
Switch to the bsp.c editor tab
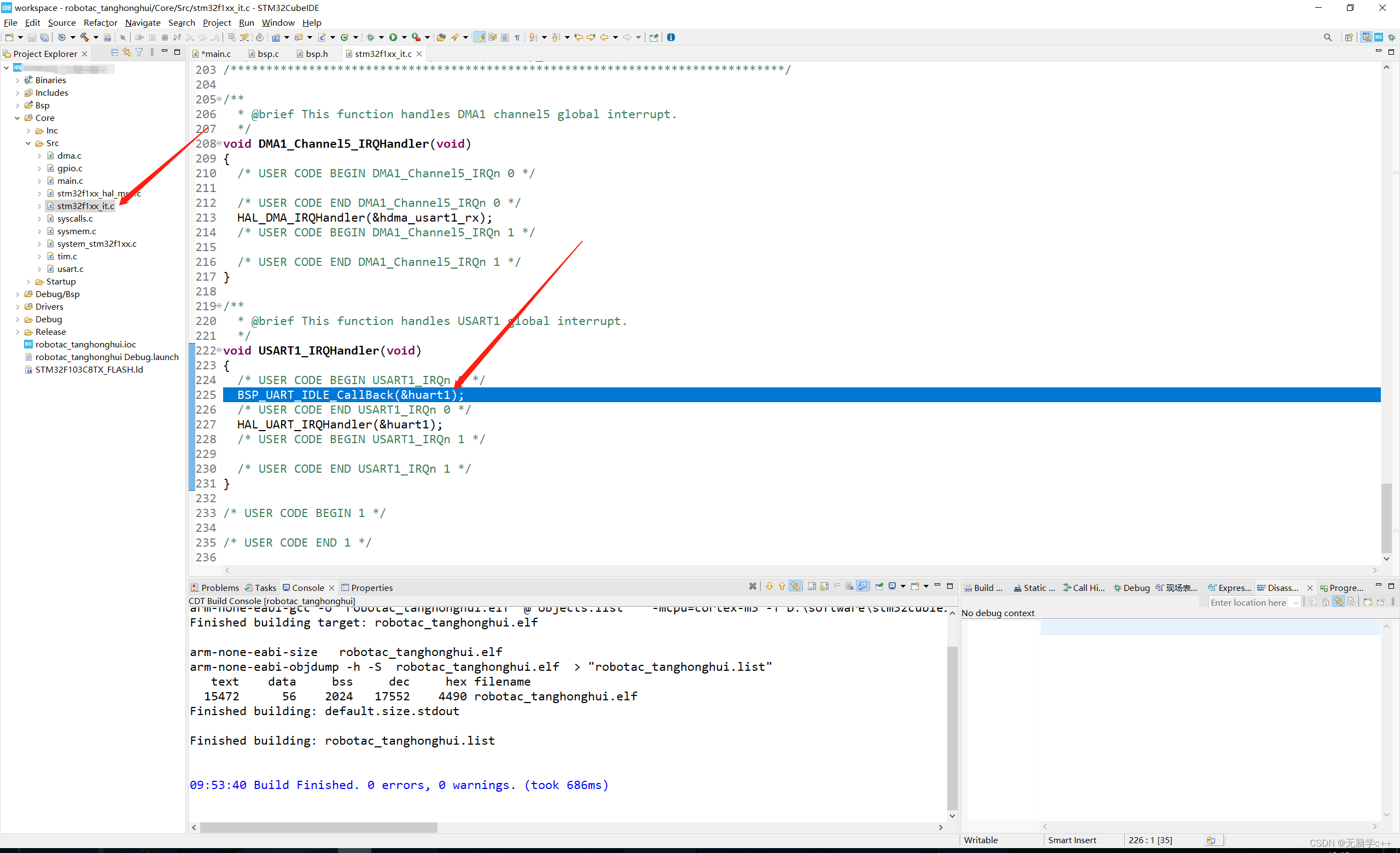tap(267, 54)
